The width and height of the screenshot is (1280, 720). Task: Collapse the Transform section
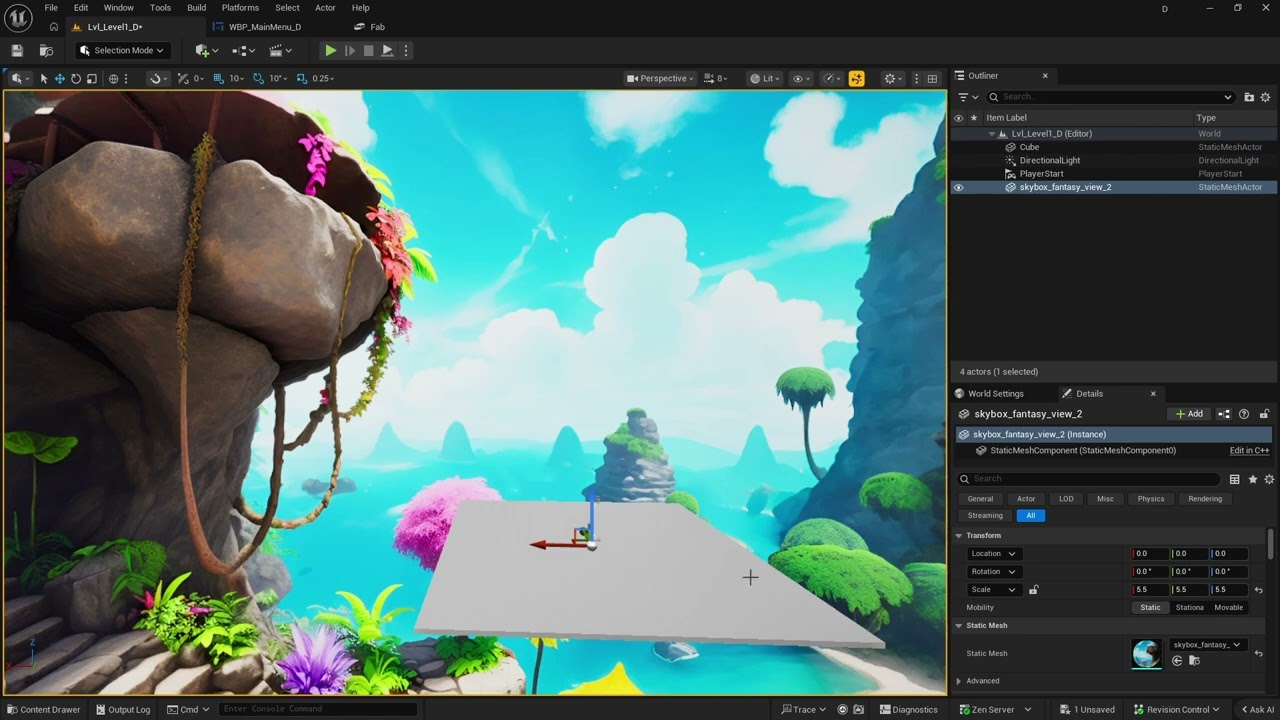click(959, 536)
